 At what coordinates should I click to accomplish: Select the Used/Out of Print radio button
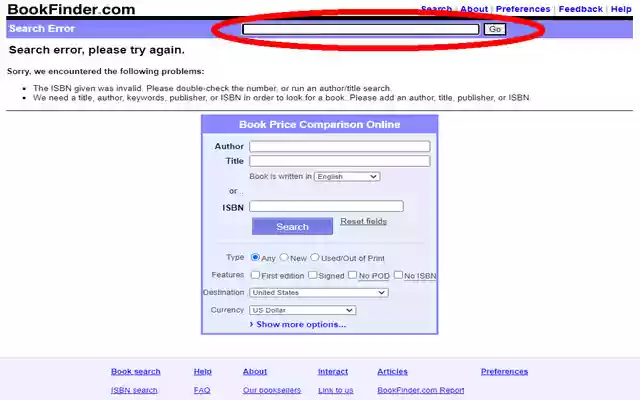point(315,257)
